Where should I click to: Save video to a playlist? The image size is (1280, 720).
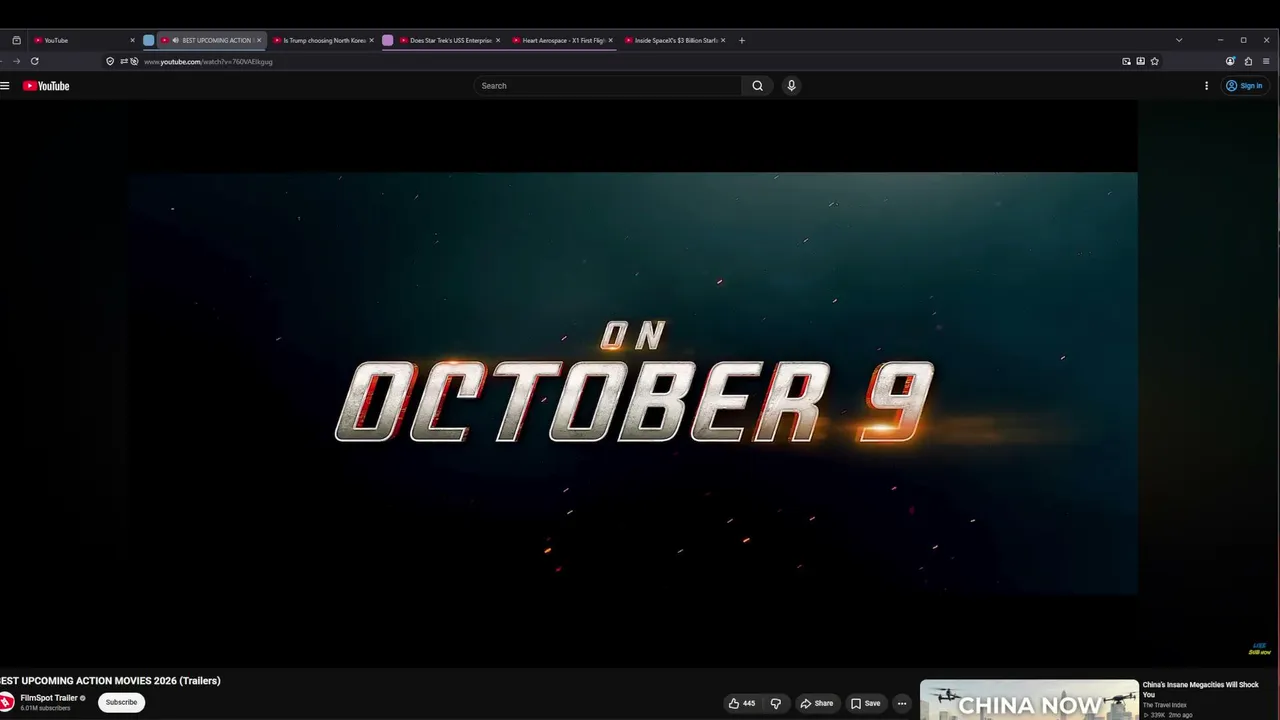865,703
